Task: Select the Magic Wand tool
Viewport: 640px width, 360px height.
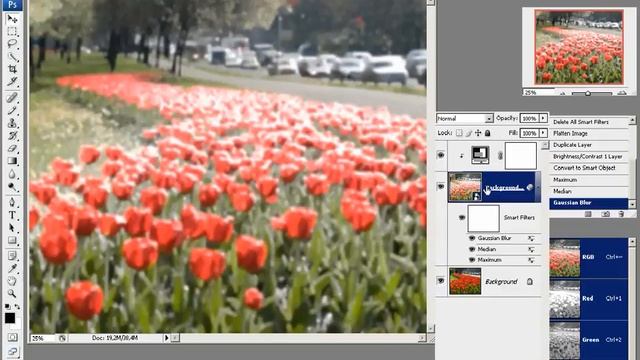Action: (x=12, y=56)
